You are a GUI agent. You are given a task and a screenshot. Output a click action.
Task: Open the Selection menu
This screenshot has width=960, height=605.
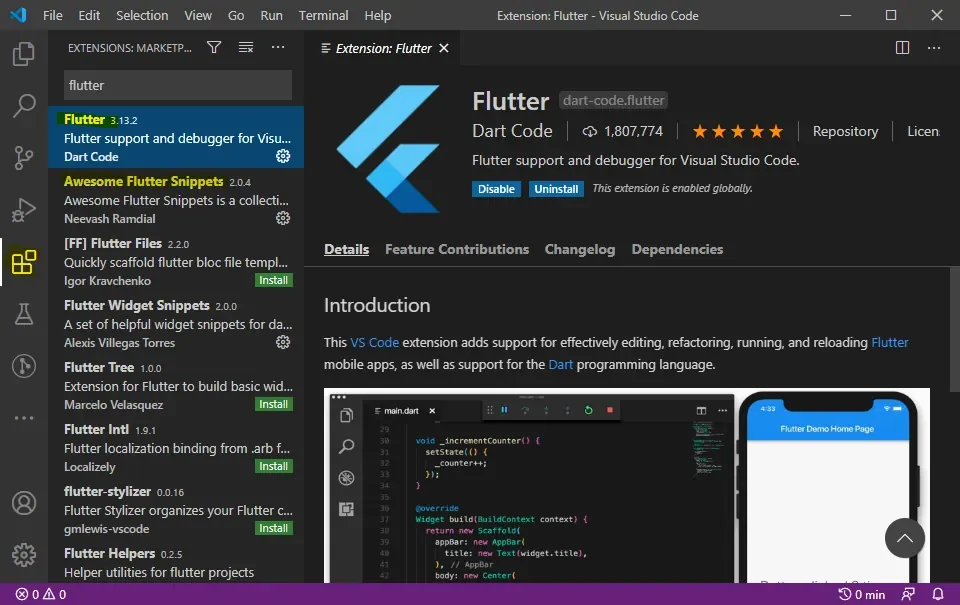coord(142,15)
